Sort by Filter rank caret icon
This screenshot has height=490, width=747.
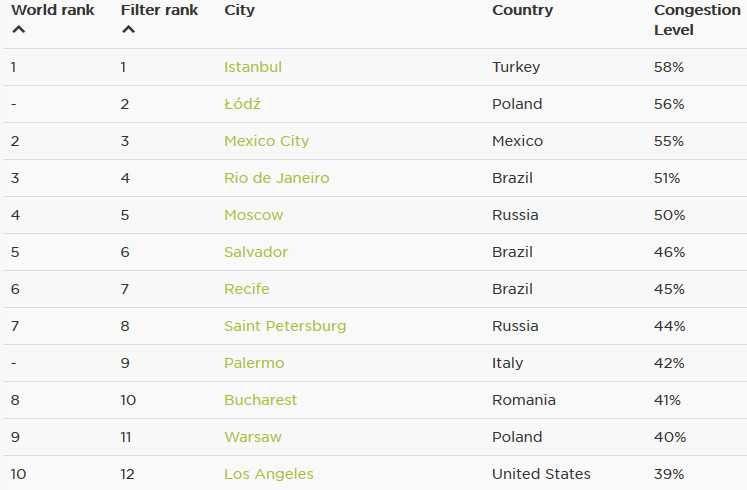tap(128, 30)
